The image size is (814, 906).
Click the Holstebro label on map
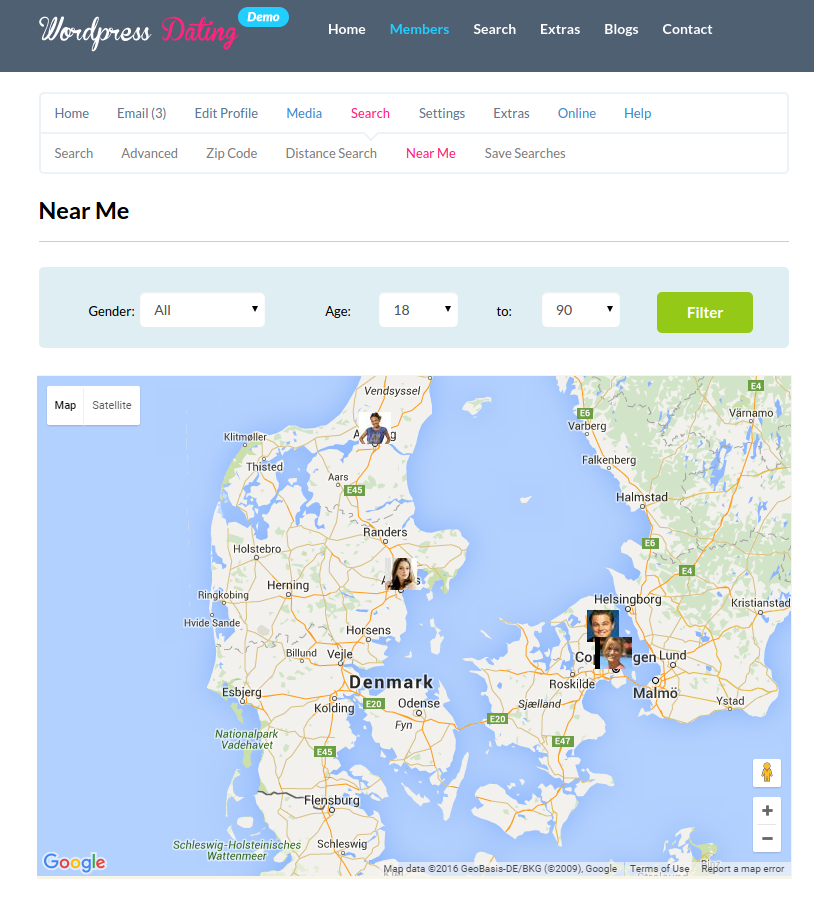click(257, 549)
